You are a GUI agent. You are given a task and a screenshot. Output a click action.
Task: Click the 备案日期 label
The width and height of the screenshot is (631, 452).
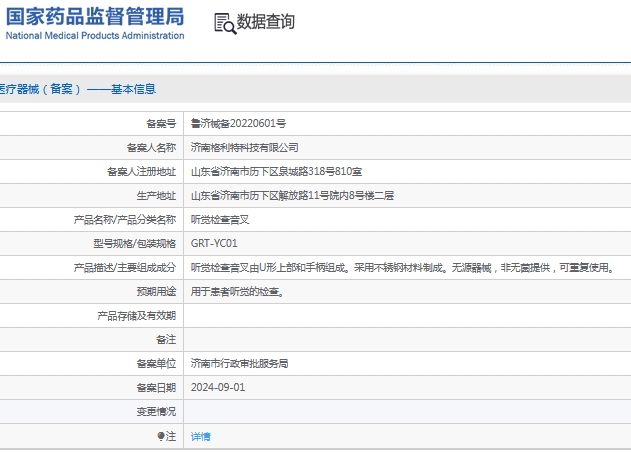click(x=156, y=388)
